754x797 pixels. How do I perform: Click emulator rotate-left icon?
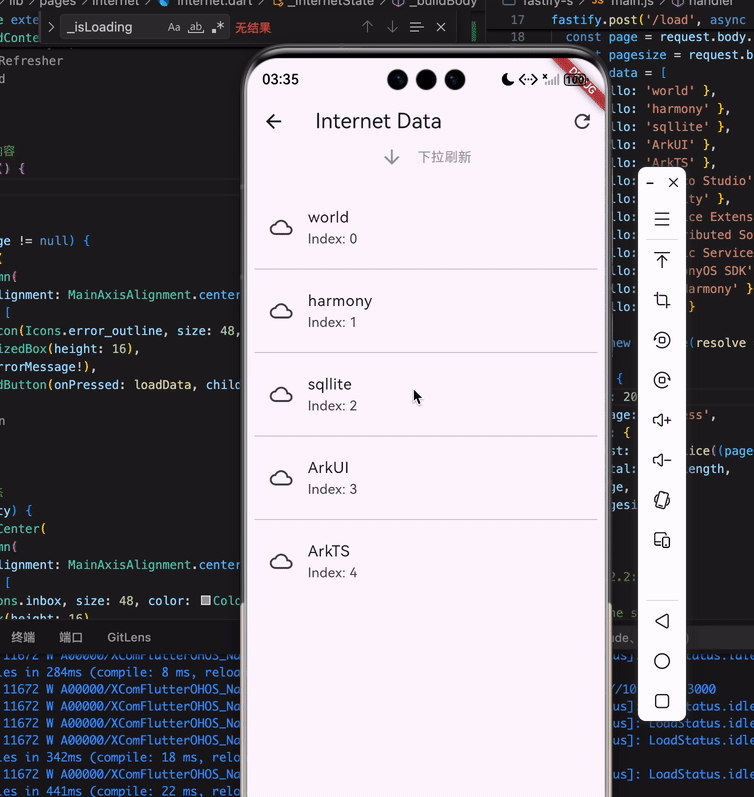[662, 340]
